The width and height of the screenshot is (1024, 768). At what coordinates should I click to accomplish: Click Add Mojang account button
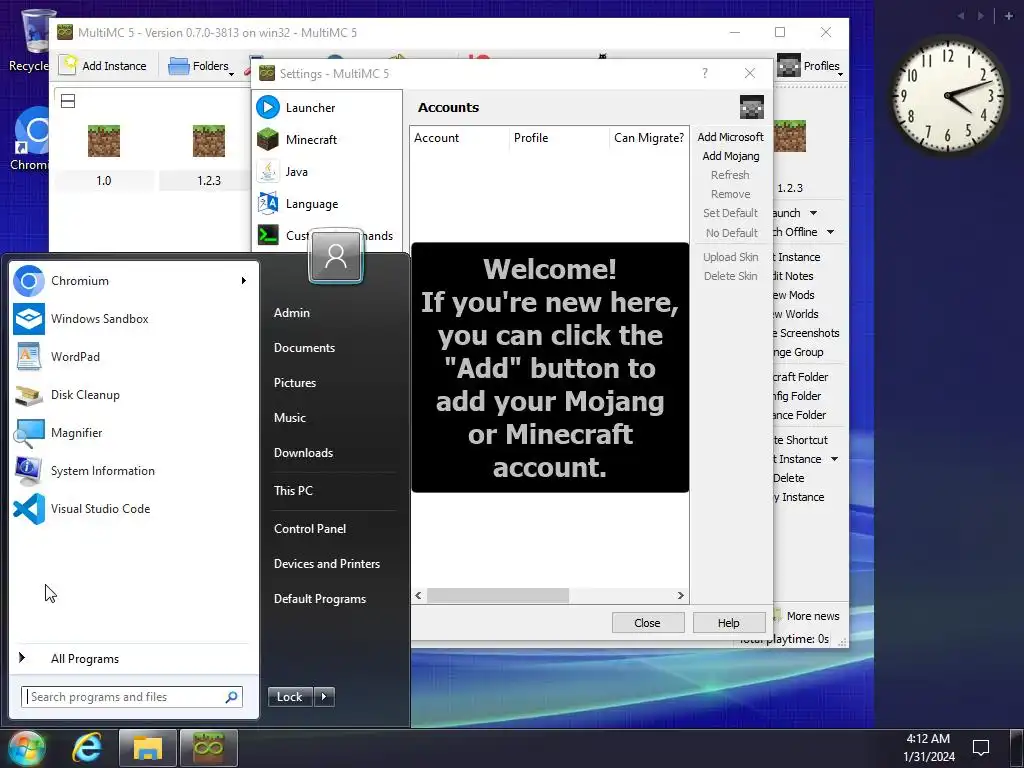(x=730, y=156)
